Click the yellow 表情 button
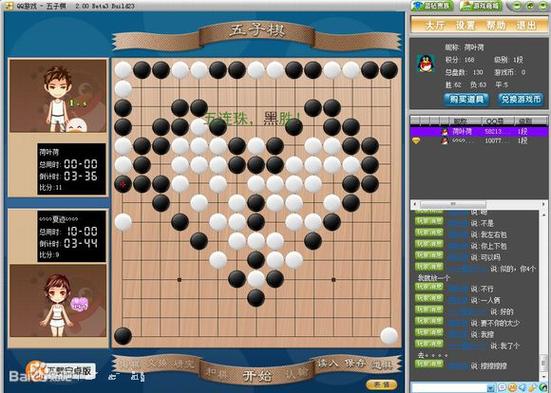 (381, 385)
